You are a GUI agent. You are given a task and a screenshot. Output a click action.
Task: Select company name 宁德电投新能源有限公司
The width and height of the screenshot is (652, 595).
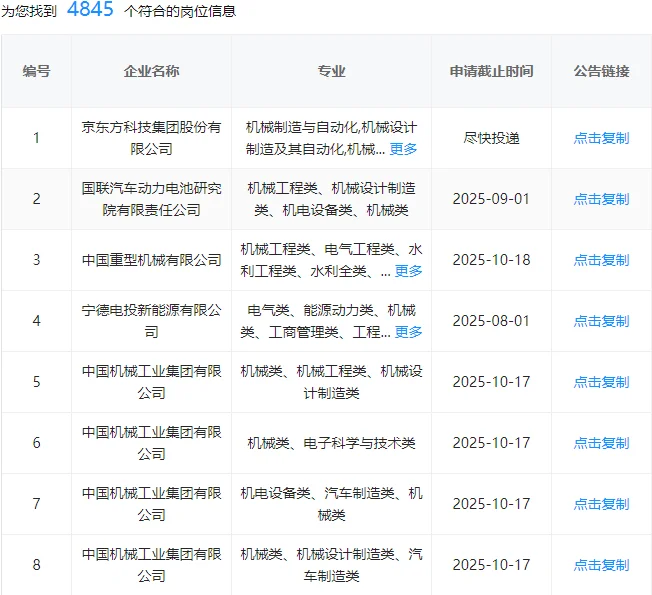coord(151,321)
